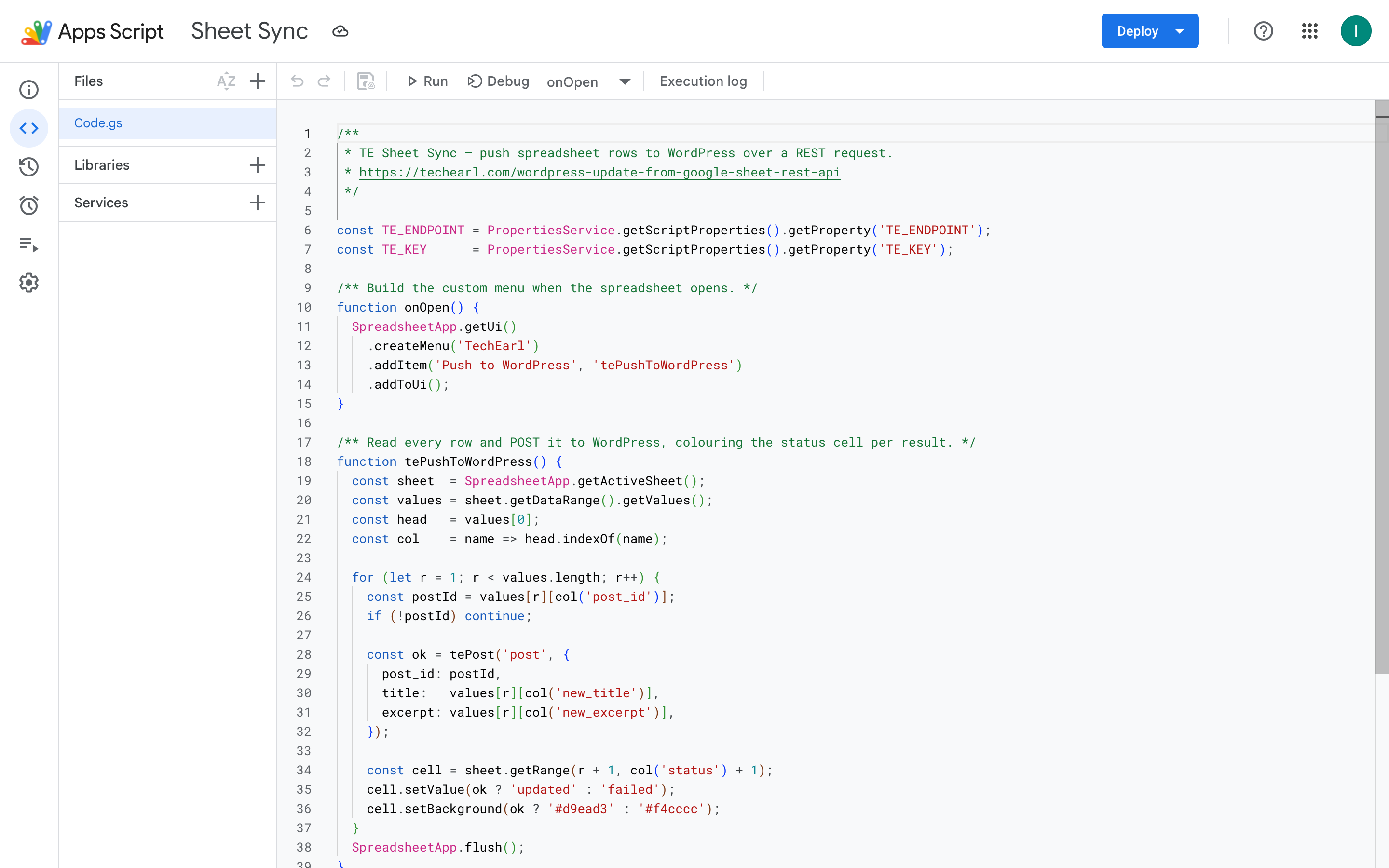
Task: Open the Google apps grid
Action: pyautogui.click(x=1310, y=31)
